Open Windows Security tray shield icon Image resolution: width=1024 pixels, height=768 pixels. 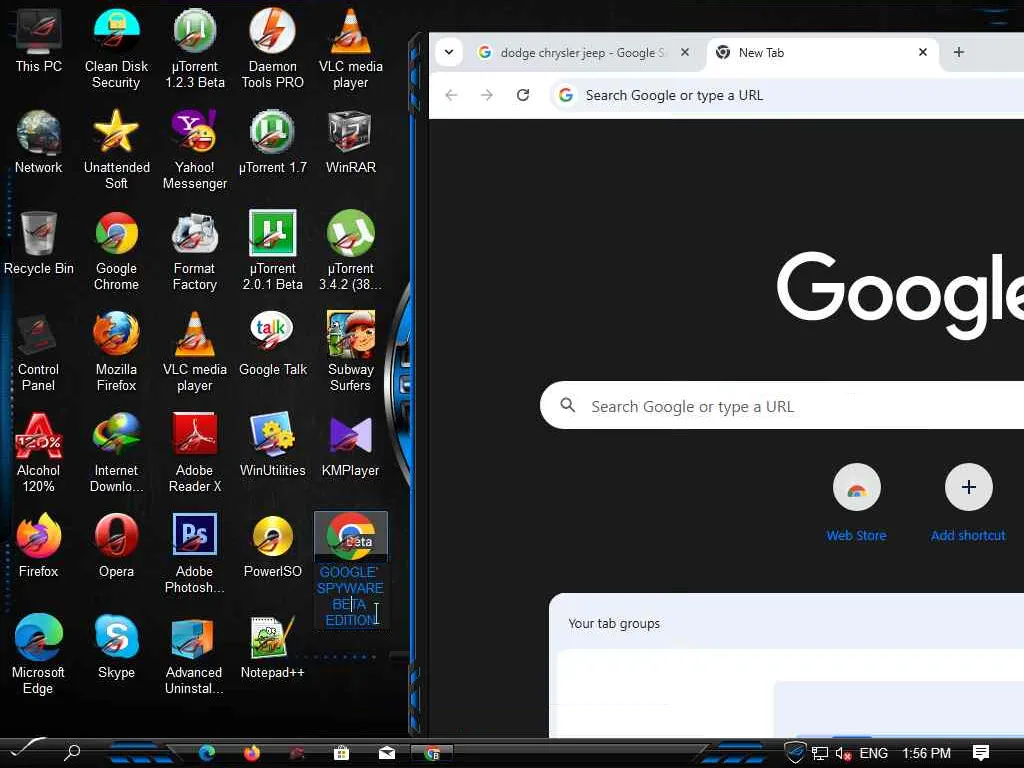click(795, 752)
